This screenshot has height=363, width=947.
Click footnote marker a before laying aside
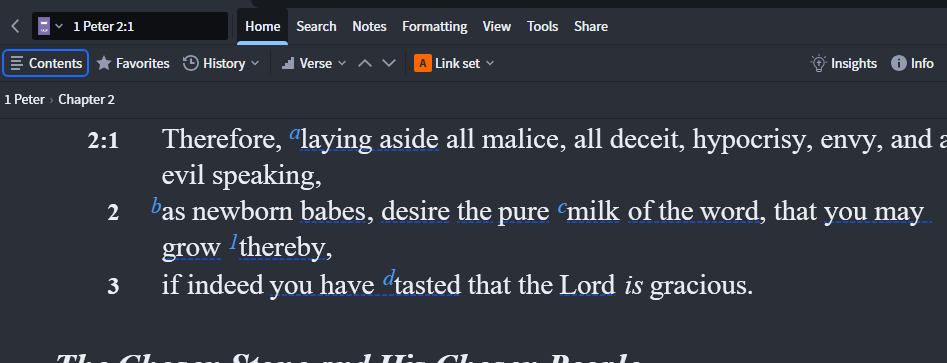point(295,133)
